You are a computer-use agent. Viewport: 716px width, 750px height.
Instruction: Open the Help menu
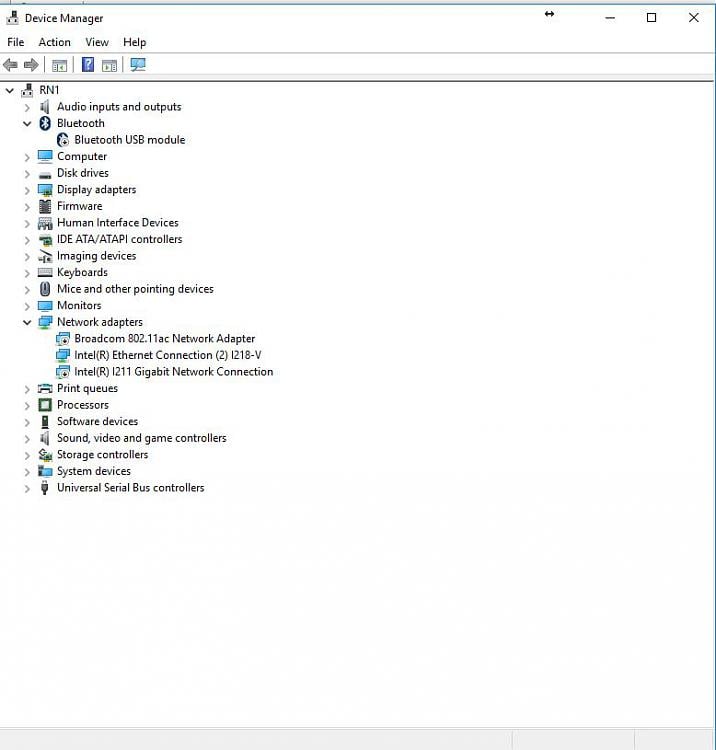(134, 42)
